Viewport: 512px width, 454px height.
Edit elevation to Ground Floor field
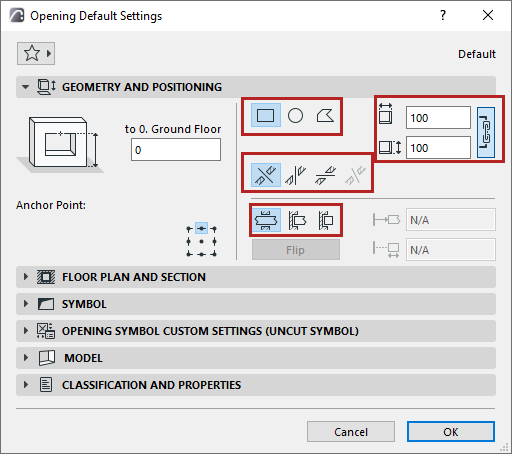pos(176,150)
